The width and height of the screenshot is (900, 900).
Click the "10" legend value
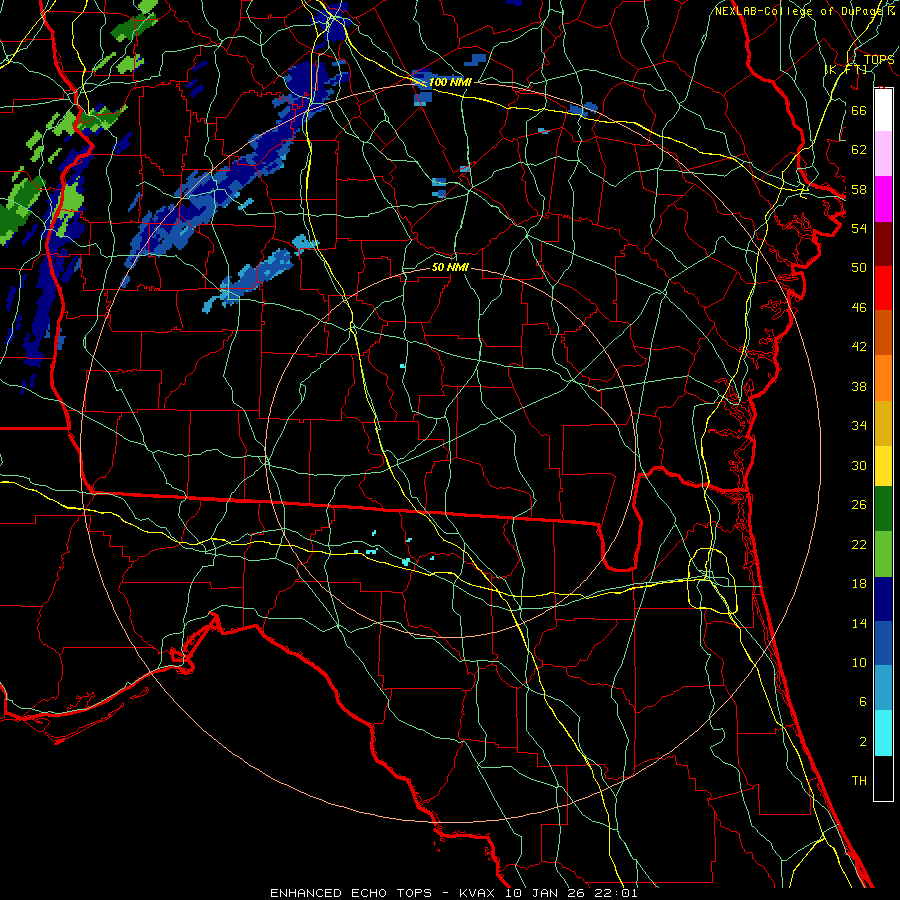[x=859, y=662]
